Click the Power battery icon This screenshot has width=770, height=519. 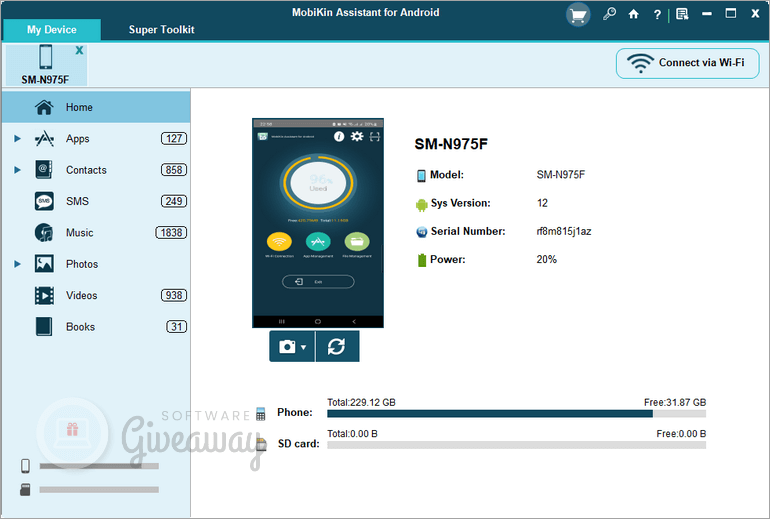[x=421, y=260]
